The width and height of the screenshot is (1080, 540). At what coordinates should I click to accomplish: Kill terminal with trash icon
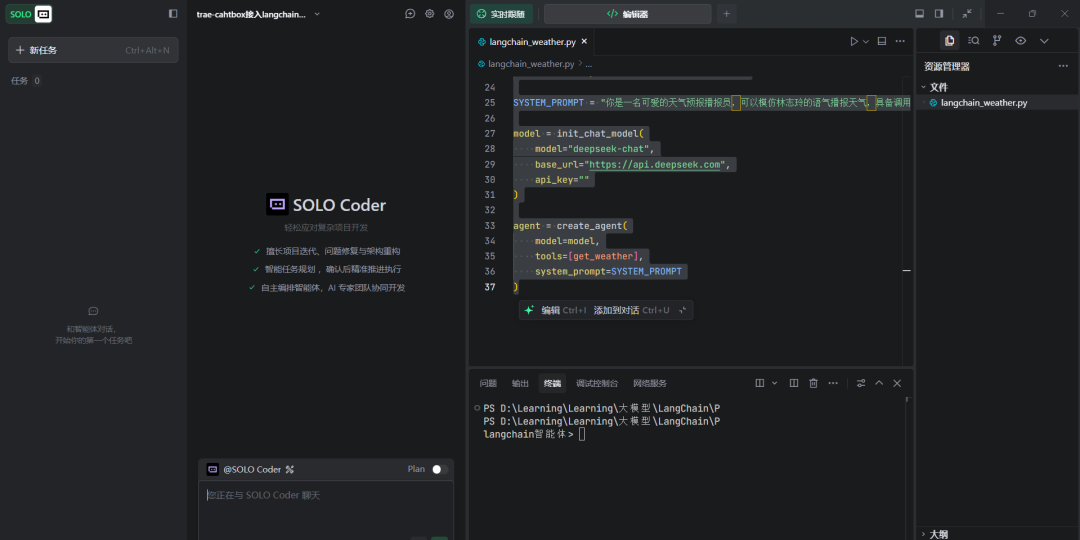(x=813, y=383)
